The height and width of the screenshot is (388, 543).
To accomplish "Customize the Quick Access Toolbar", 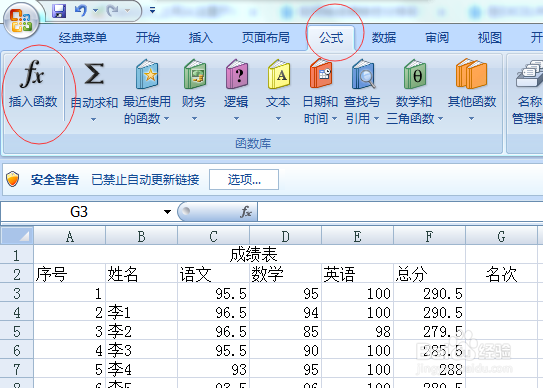I will click(x=152, y=10).
